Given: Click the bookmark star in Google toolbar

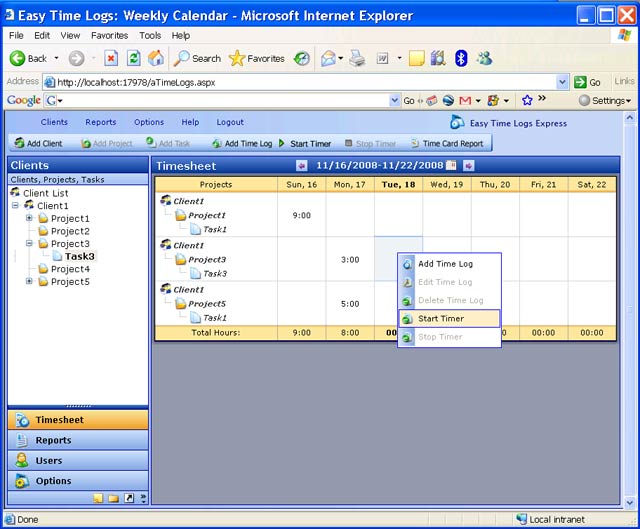Looking at the screenshot, I should tap(527, 100).
